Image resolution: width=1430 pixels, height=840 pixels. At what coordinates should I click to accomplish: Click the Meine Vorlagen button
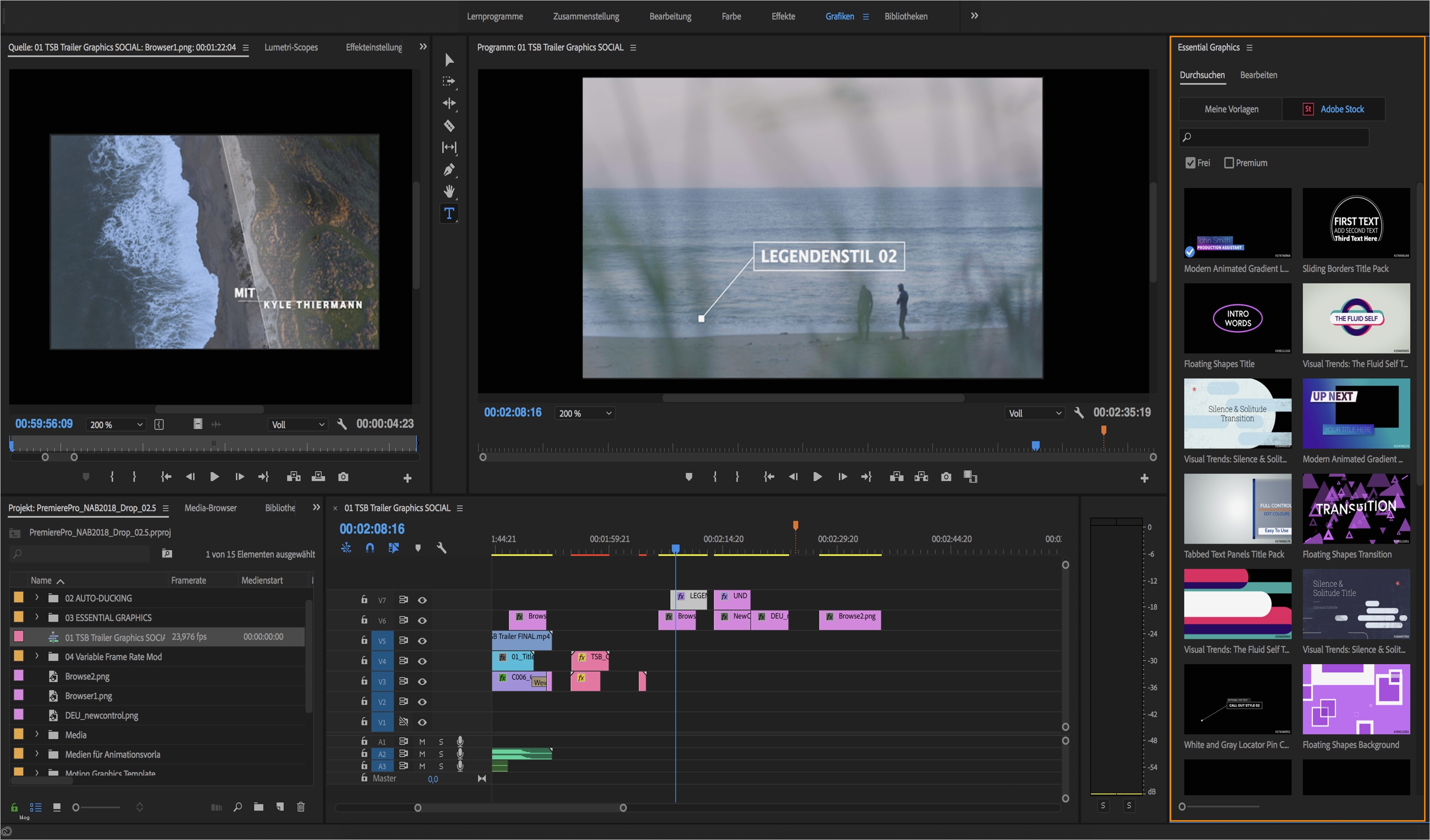1231,109
